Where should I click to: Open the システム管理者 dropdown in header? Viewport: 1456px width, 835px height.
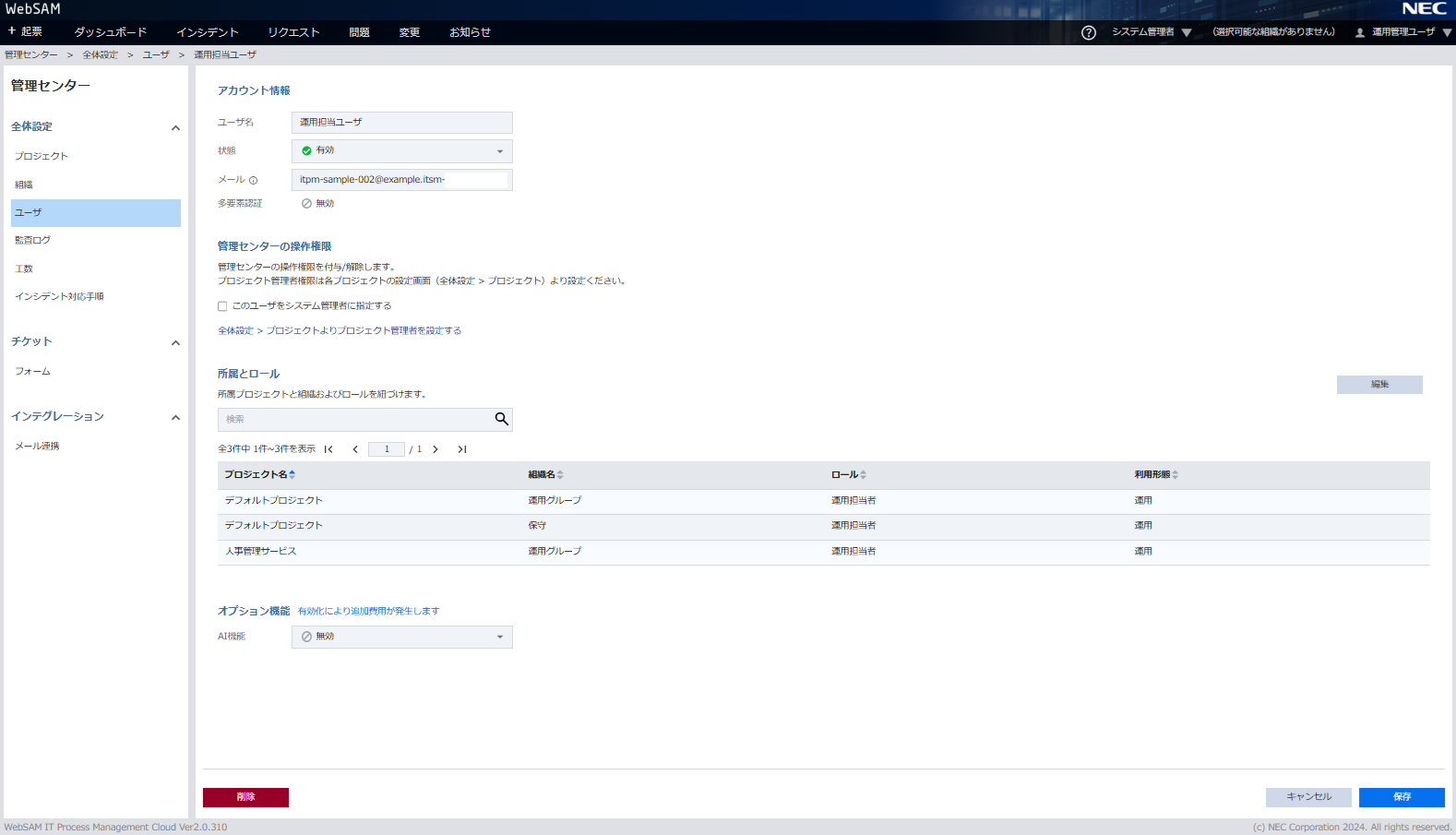point(1152,32)
